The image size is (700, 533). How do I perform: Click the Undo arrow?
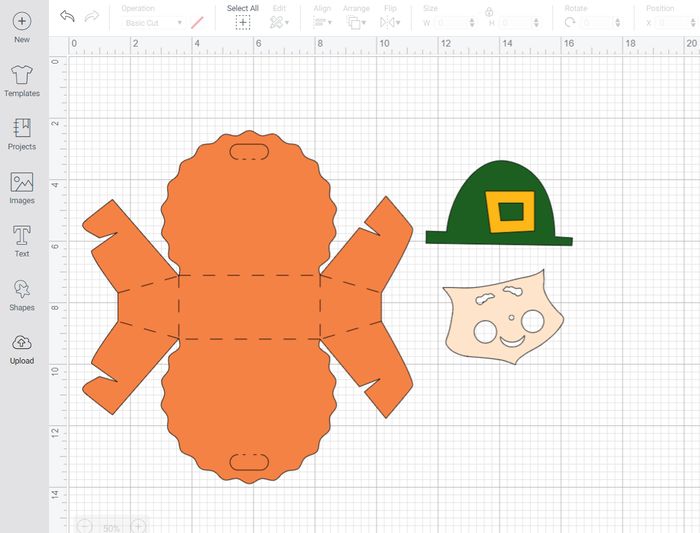click(x=67, y=16)
